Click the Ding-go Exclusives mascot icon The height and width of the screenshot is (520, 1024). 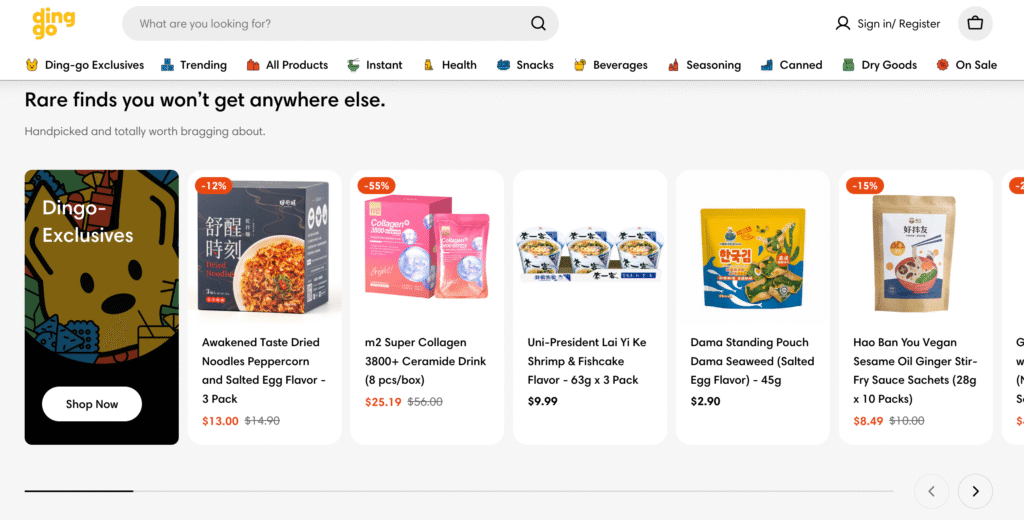pos(32,65)
